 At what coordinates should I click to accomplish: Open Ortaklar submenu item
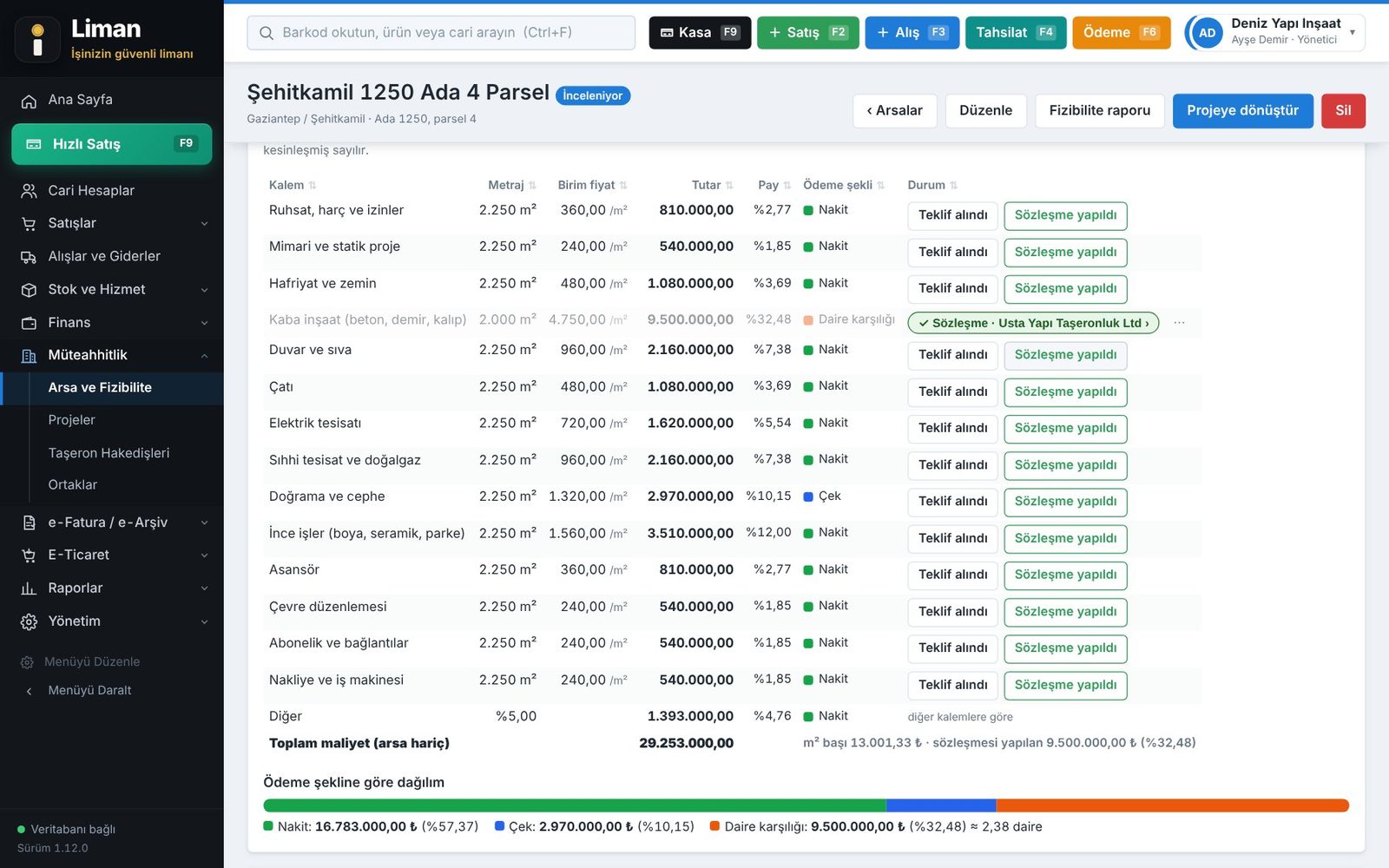click(73, 485)
